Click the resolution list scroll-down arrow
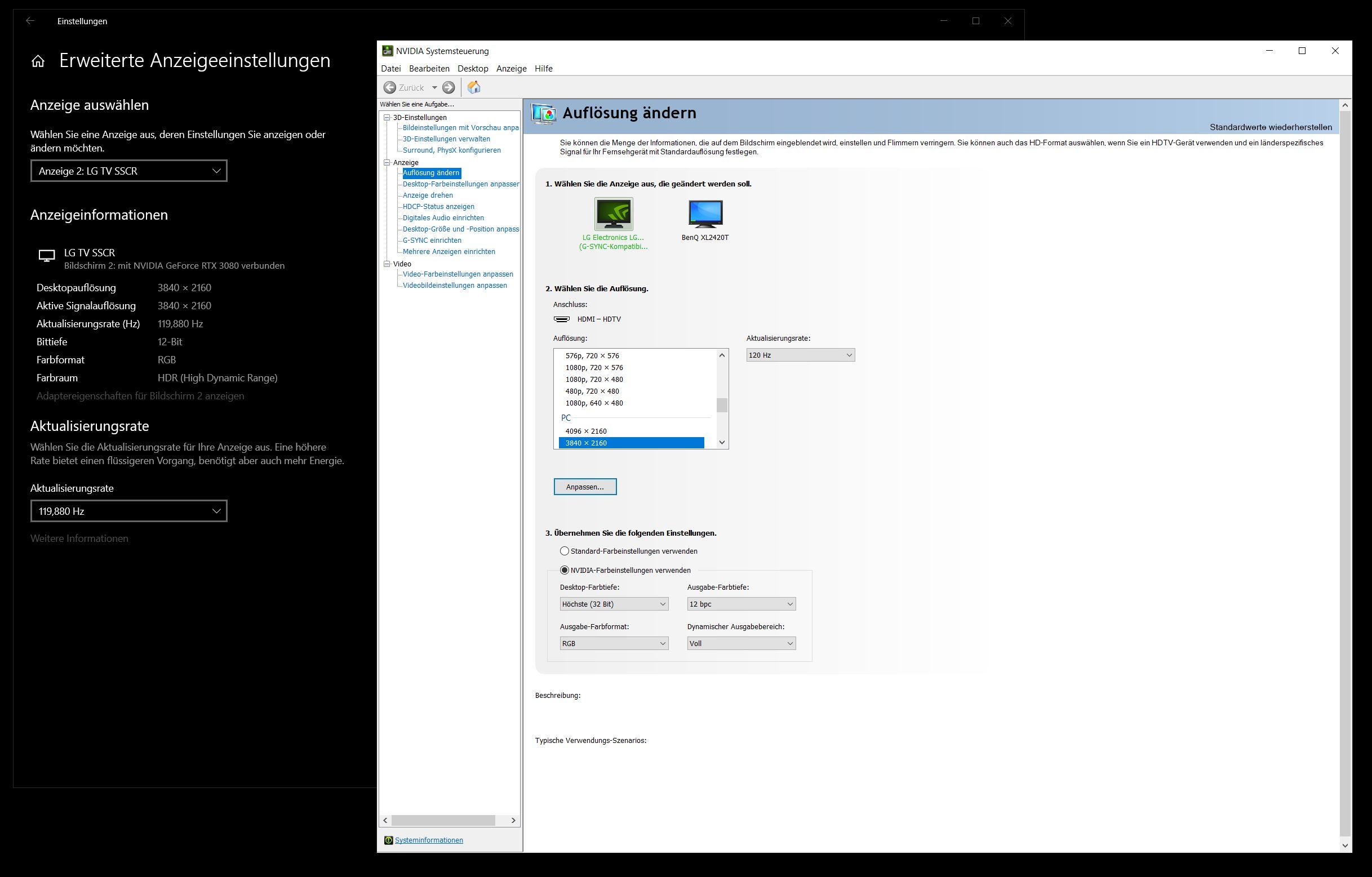Image resolution: width=1372 pixels, height=877 pixels. (x=722, y=443)
